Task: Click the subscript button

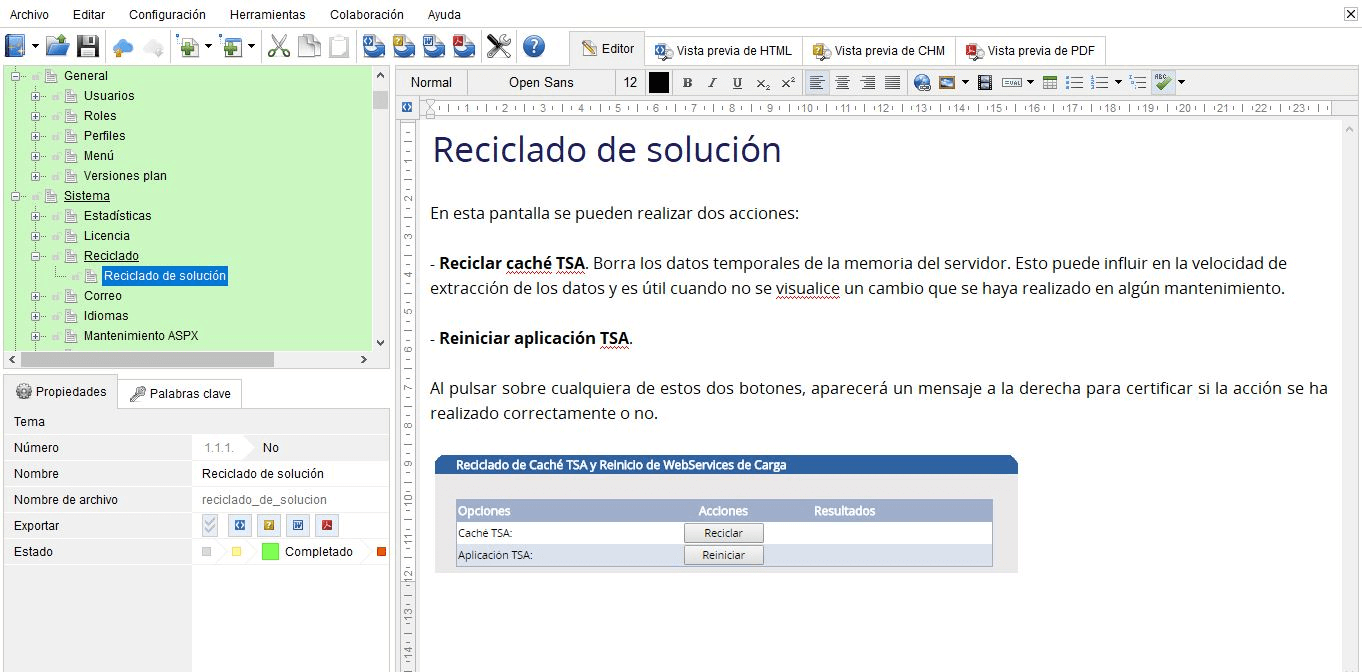Action: coord(763,83)
